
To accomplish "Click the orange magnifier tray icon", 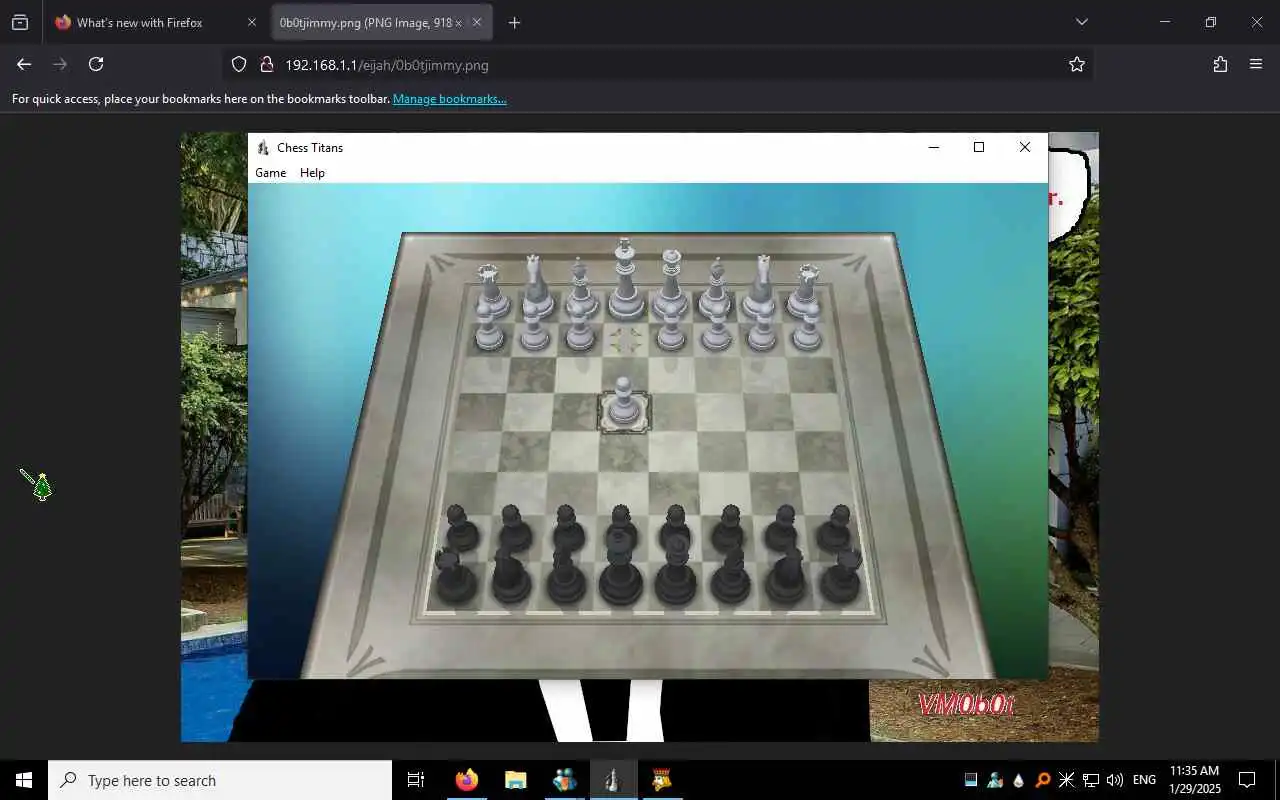I will tap(1042, 780).
